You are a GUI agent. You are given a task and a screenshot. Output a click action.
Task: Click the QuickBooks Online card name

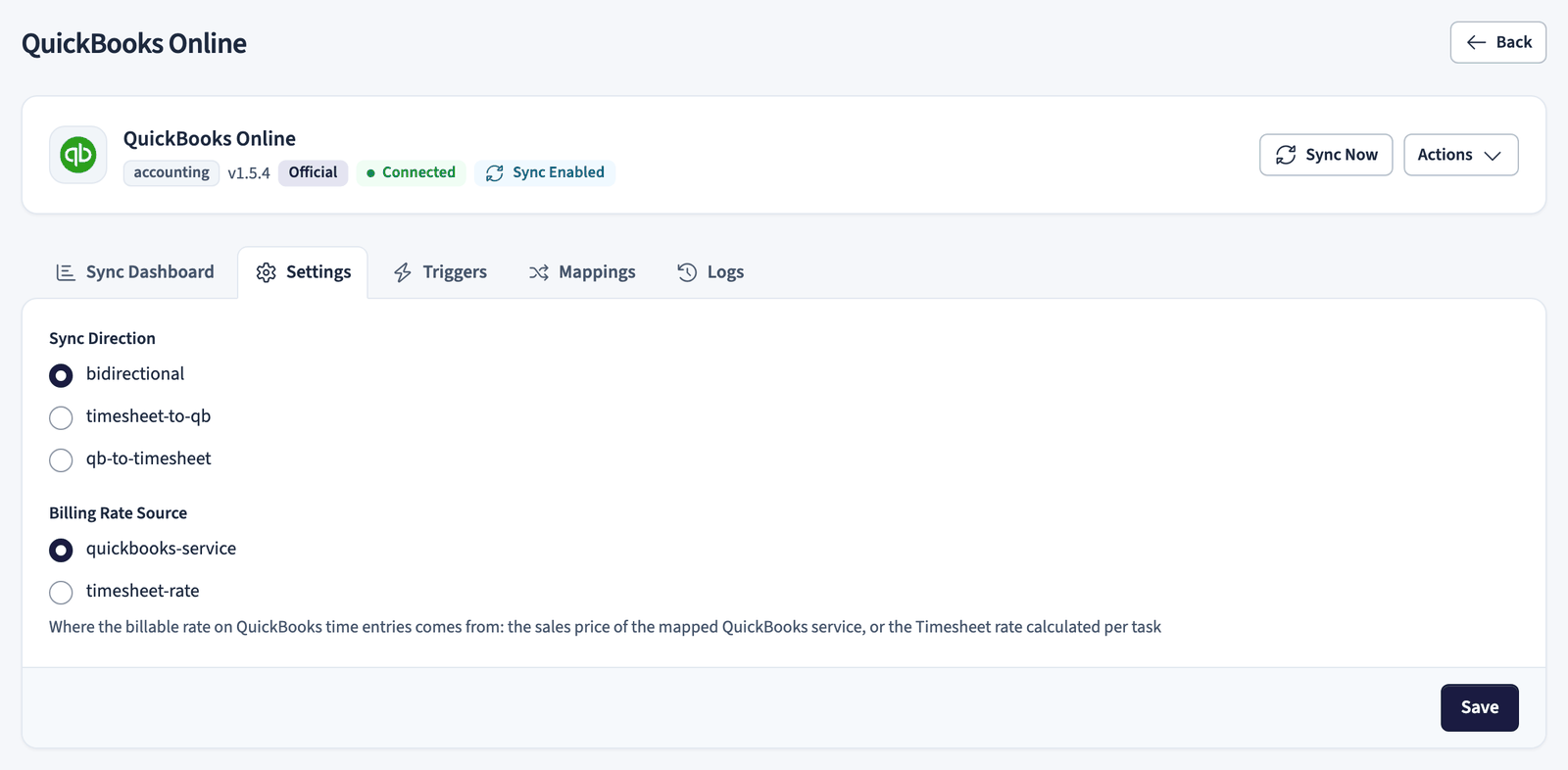click(x=209, y=138)
